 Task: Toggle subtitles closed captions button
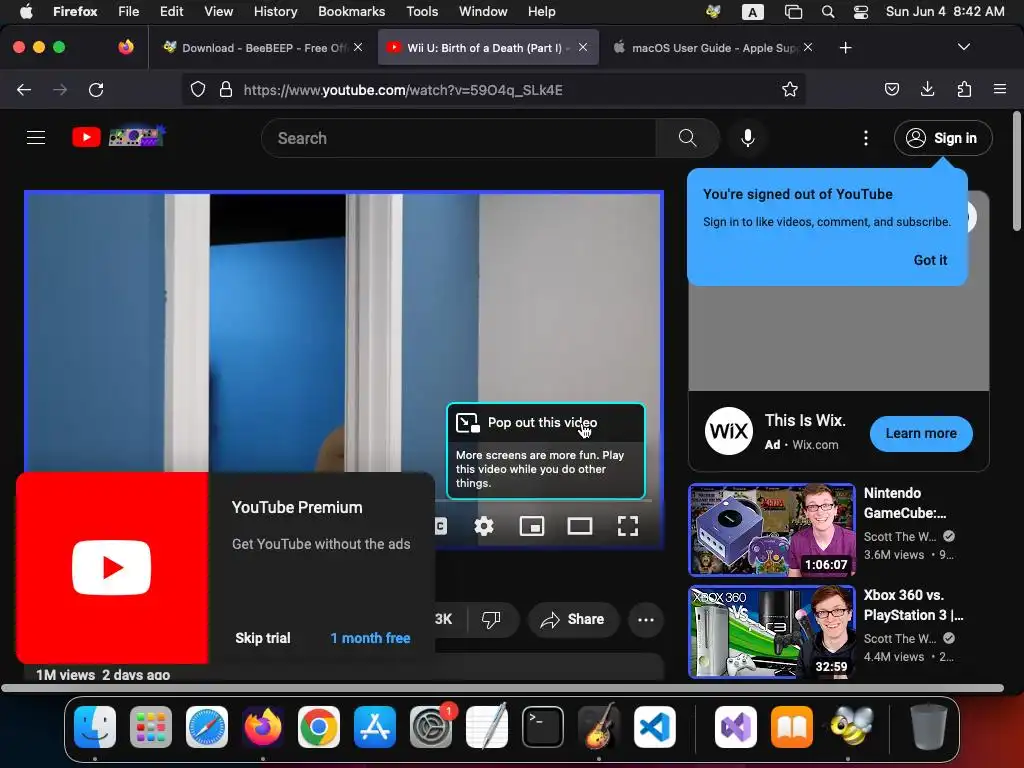coord(441,526)
